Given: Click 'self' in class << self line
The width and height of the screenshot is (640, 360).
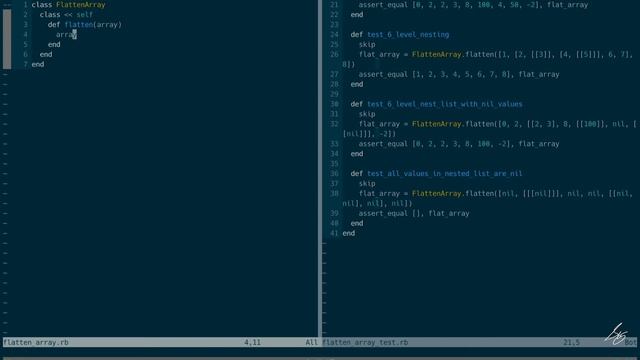Looking at the screenshot, I should (84, 15).
